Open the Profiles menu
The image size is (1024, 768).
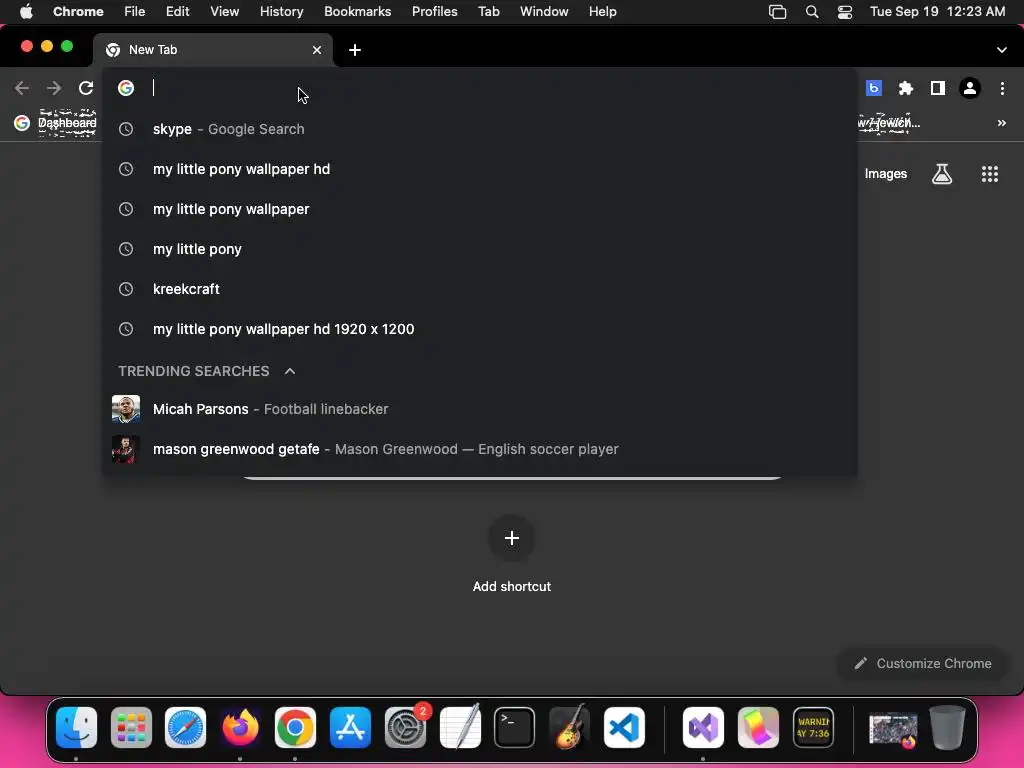(434, 12)
